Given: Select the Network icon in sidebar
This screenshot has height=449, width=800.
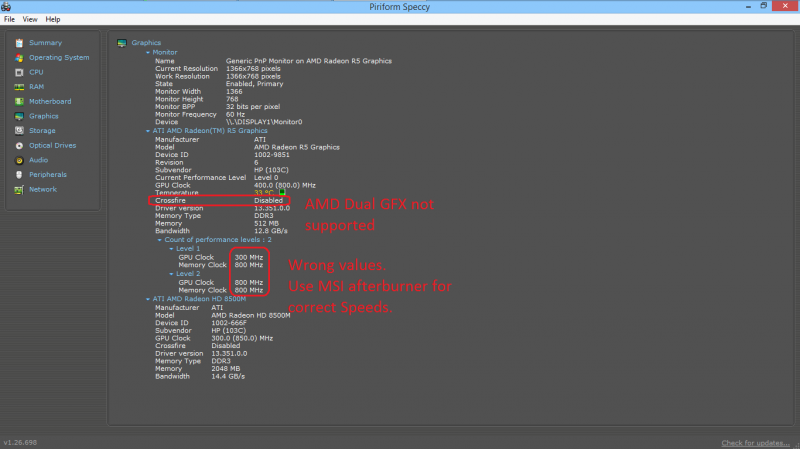Looking at the screenshot, I should click(x=19, y=190).
